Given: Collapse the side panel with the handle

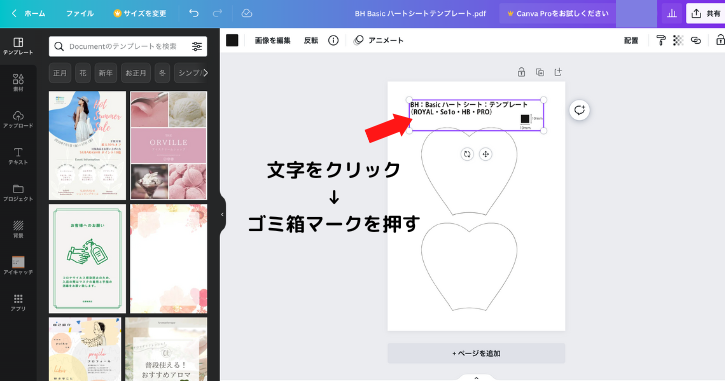Looking at the screenshot, I should (x=222, y=215).
